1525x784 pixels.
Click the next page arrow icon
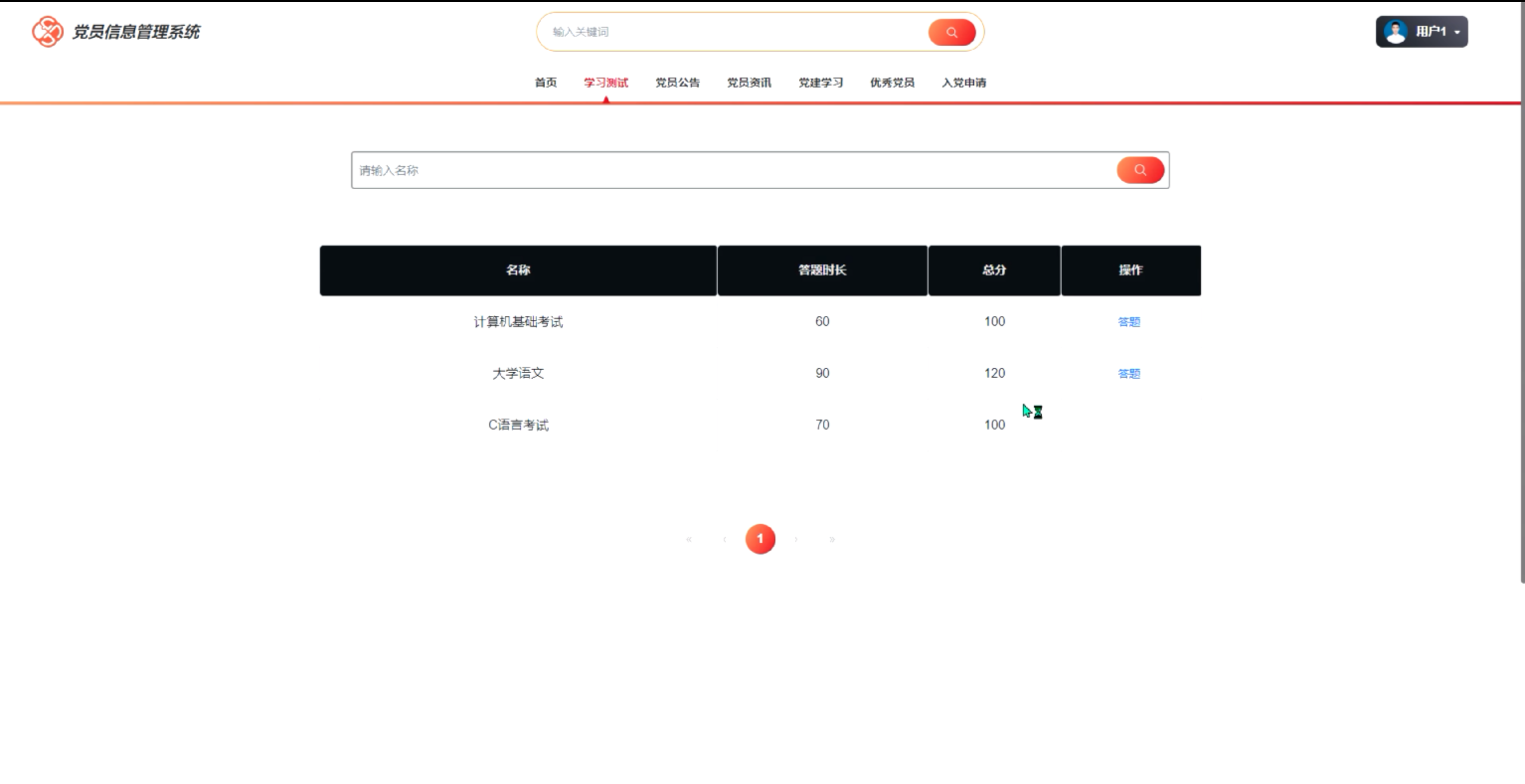click(x=796, y=539)
